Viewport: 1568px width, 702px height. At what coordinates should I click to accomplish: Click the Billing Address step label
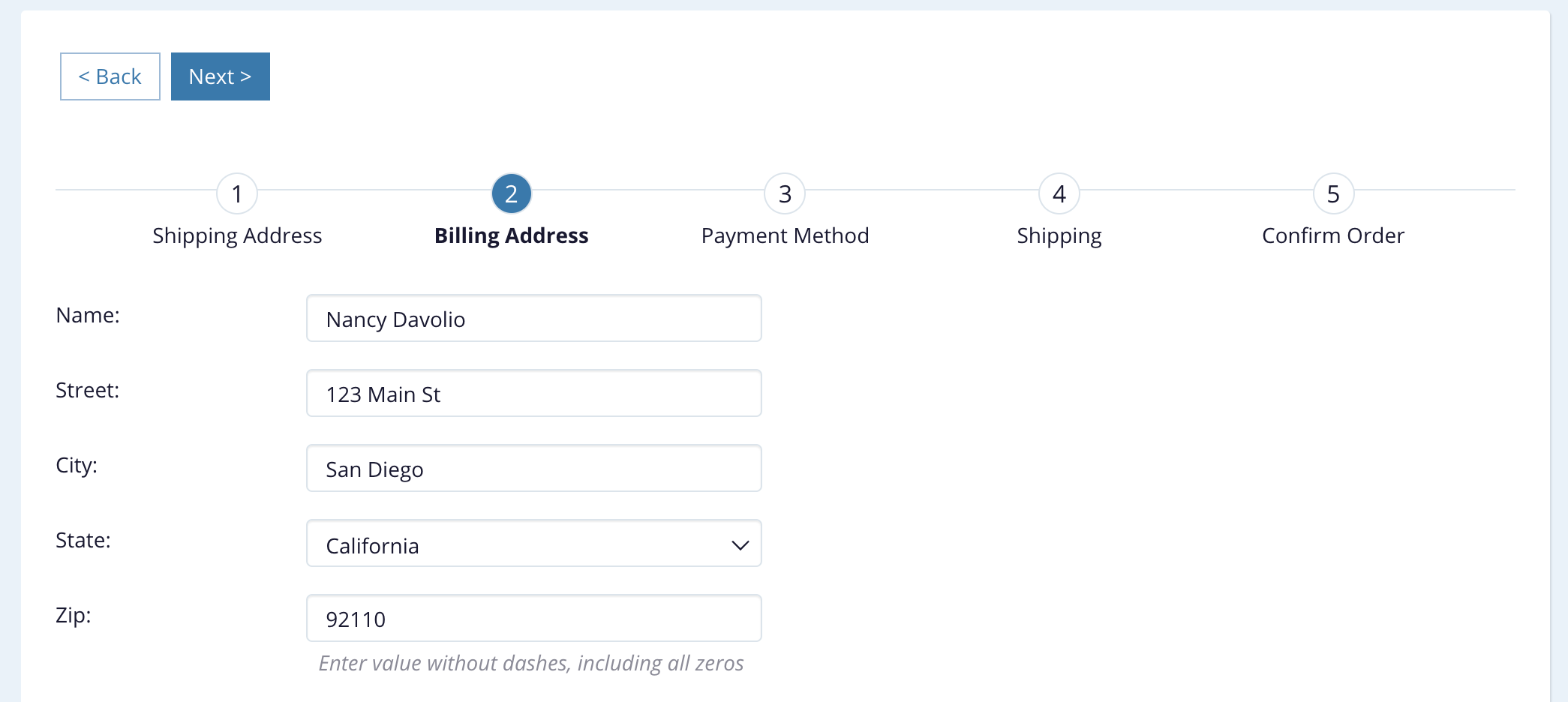pos(511,235)
